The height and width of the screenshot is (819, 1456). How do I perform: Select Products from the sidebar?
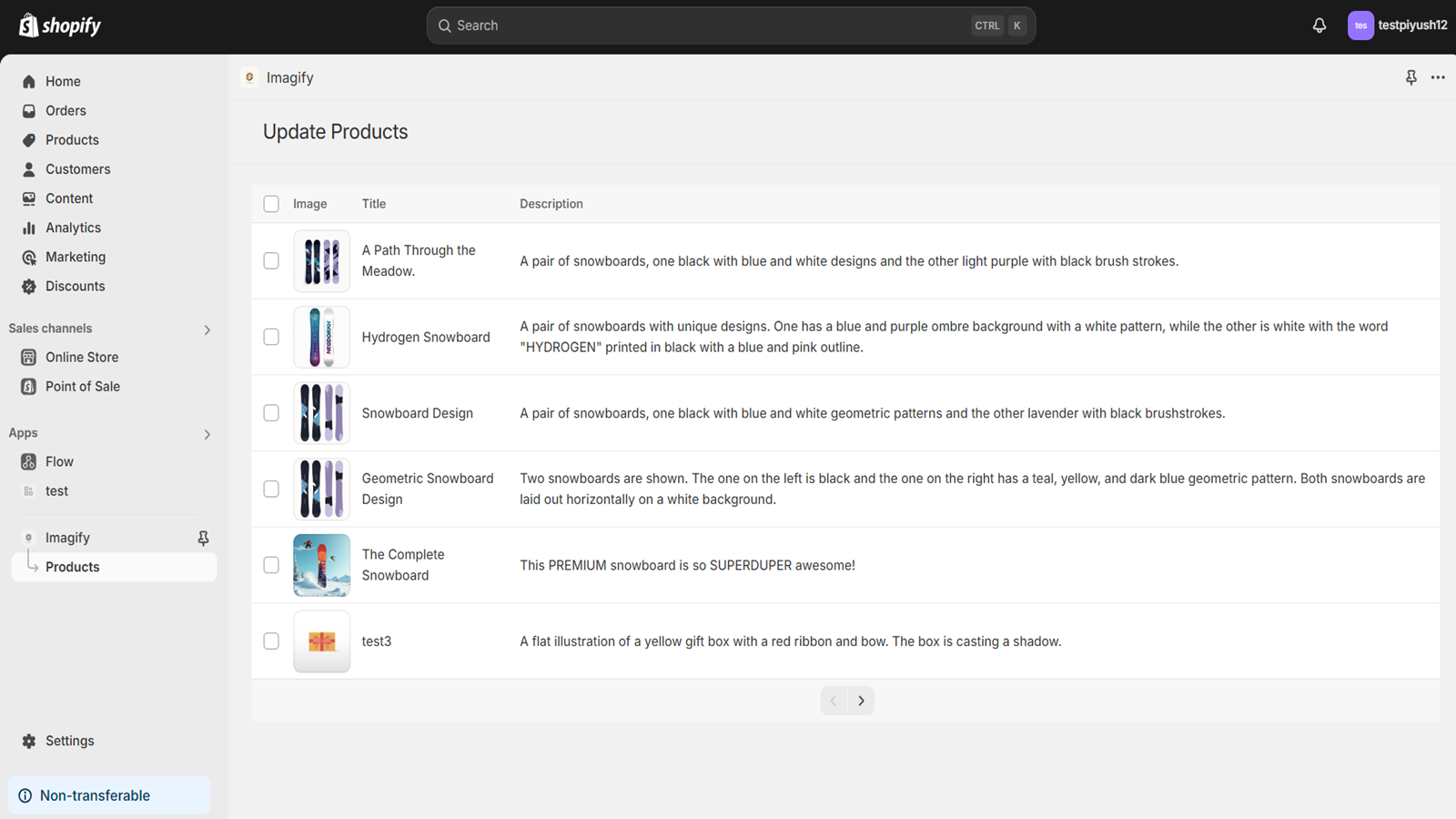coord(72,139)
